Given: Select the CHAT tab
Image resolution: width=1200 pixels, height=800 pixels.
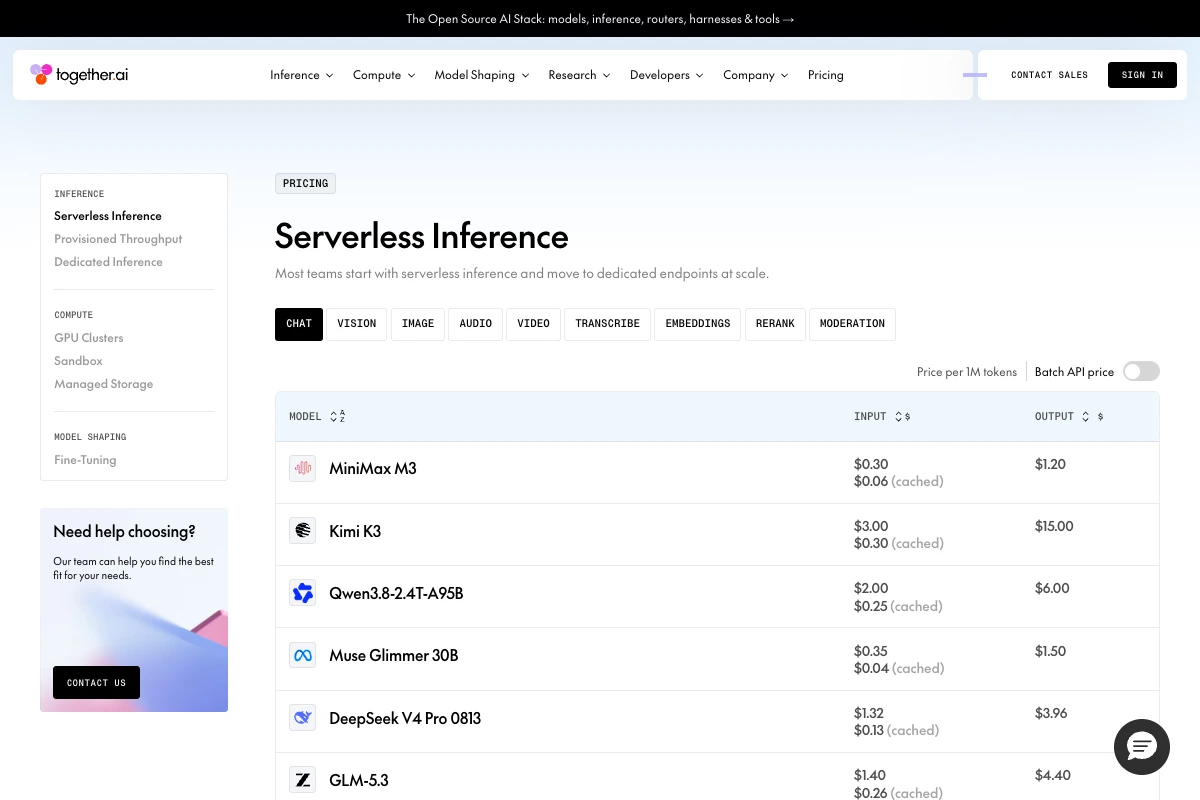Looking at the screenshot, I should tap(299, 324).
